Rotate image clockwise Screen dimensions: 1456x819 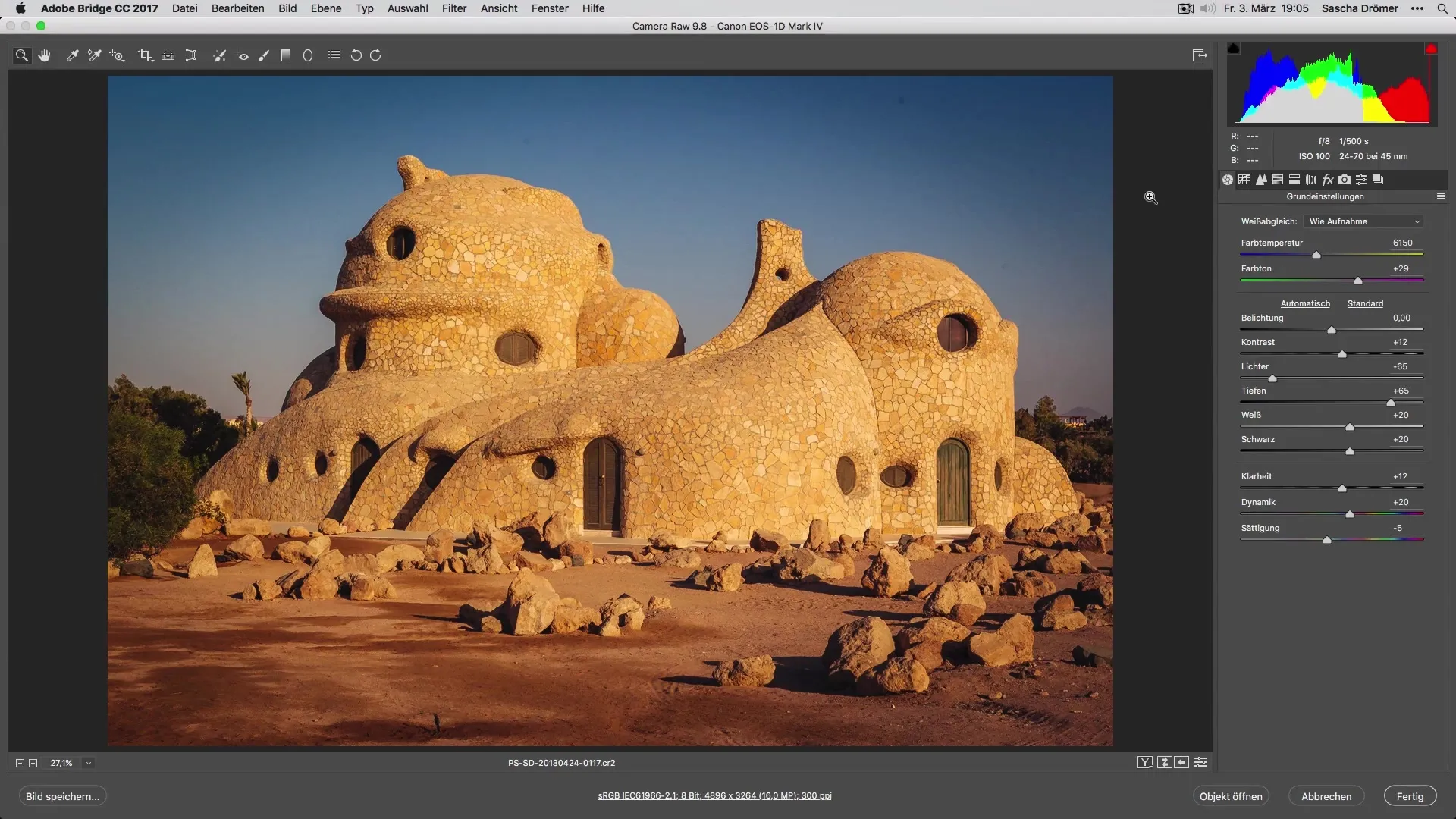(375, 55)
